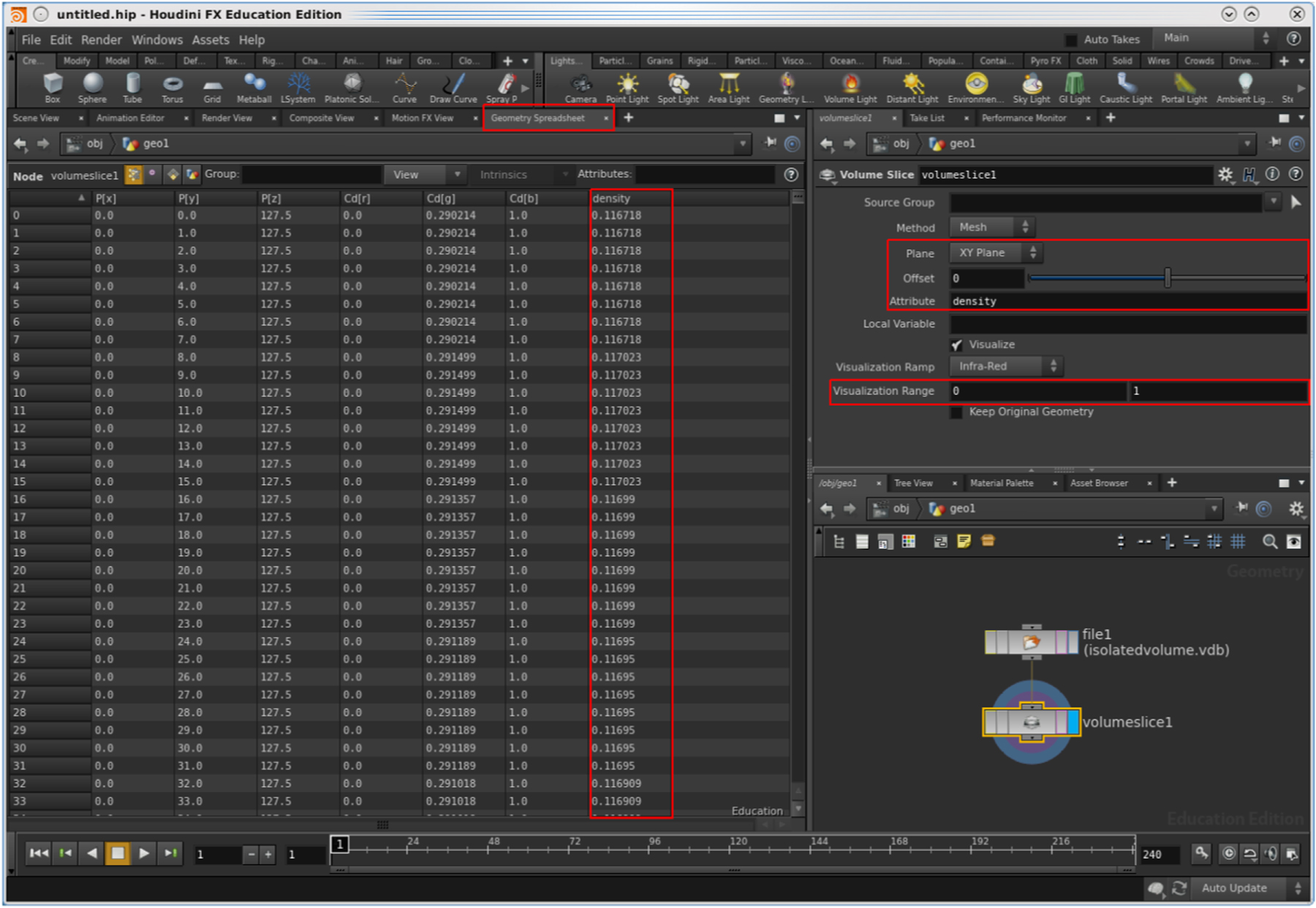Image resolution: width=1316 pixels, height=908 pixels.
Task: Click the obj breadcrumb in the spreadsheet pane
Action: pos(87,144)
